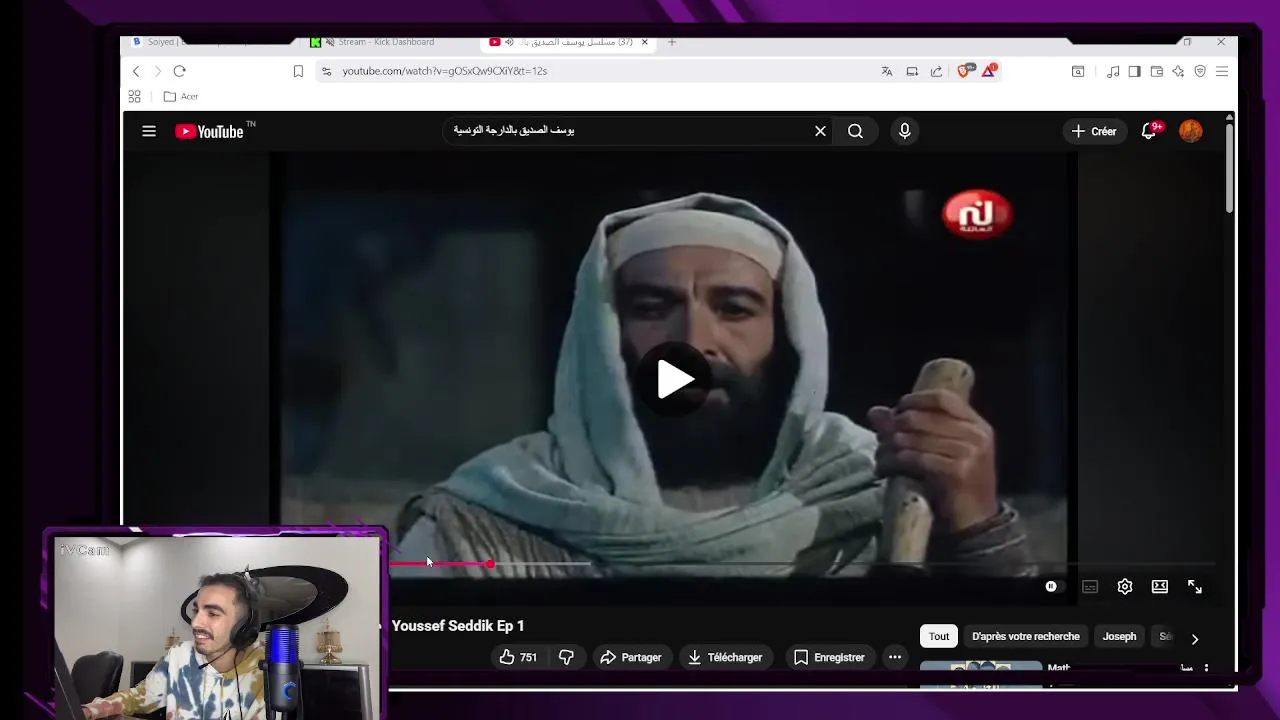Image resolution: width=1280 pixels, height=720 pixels.
Task: Open options for first recommended video
Action: tap(1206, 669)
